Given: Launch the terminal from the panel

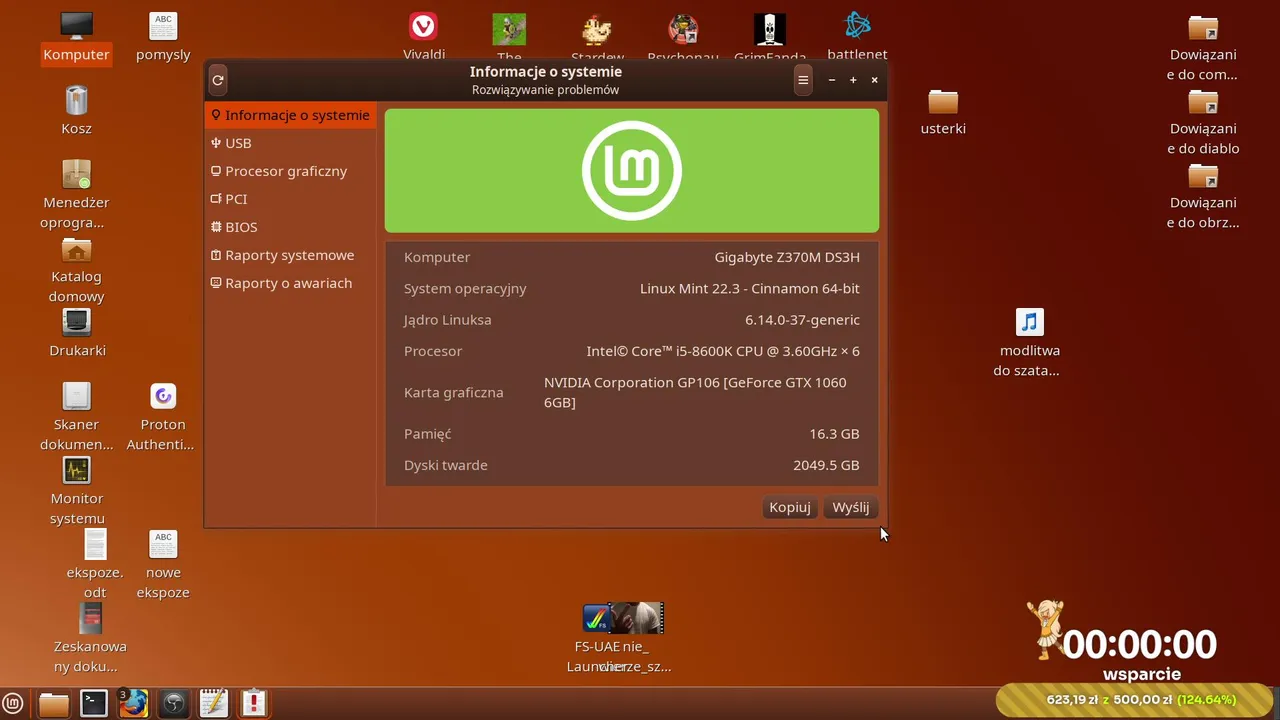Looking at the screenshot, I should click(94, 704).
